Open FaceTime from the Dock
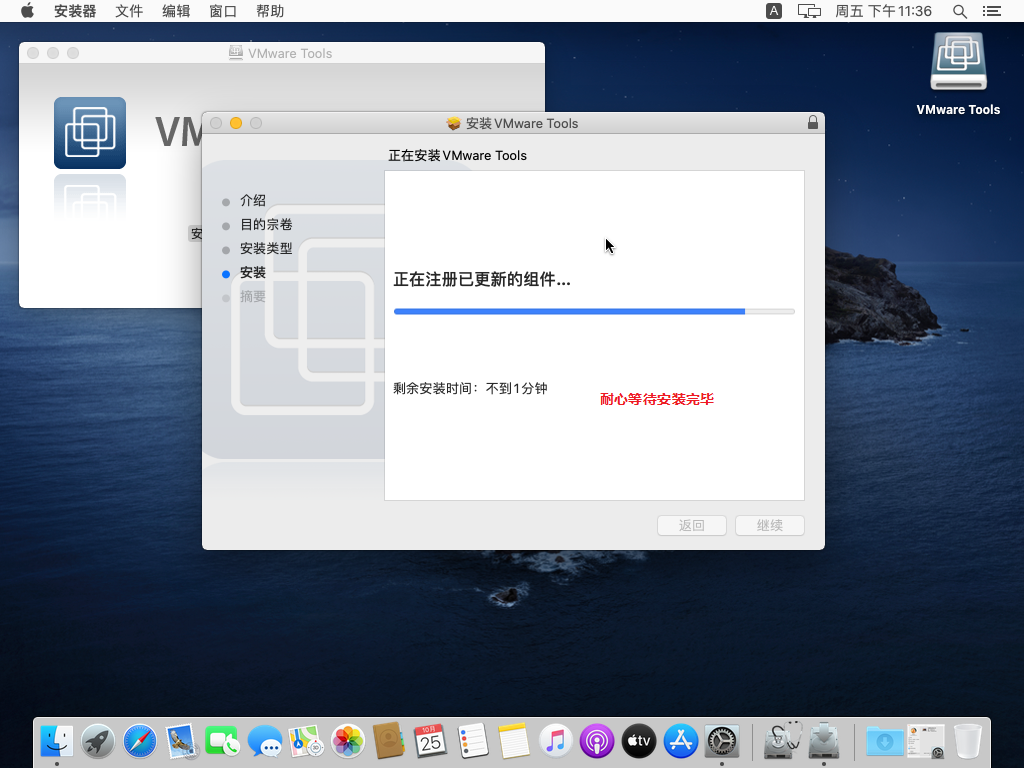The height and width of the screenshot is (768, 1024). point(223,741)
